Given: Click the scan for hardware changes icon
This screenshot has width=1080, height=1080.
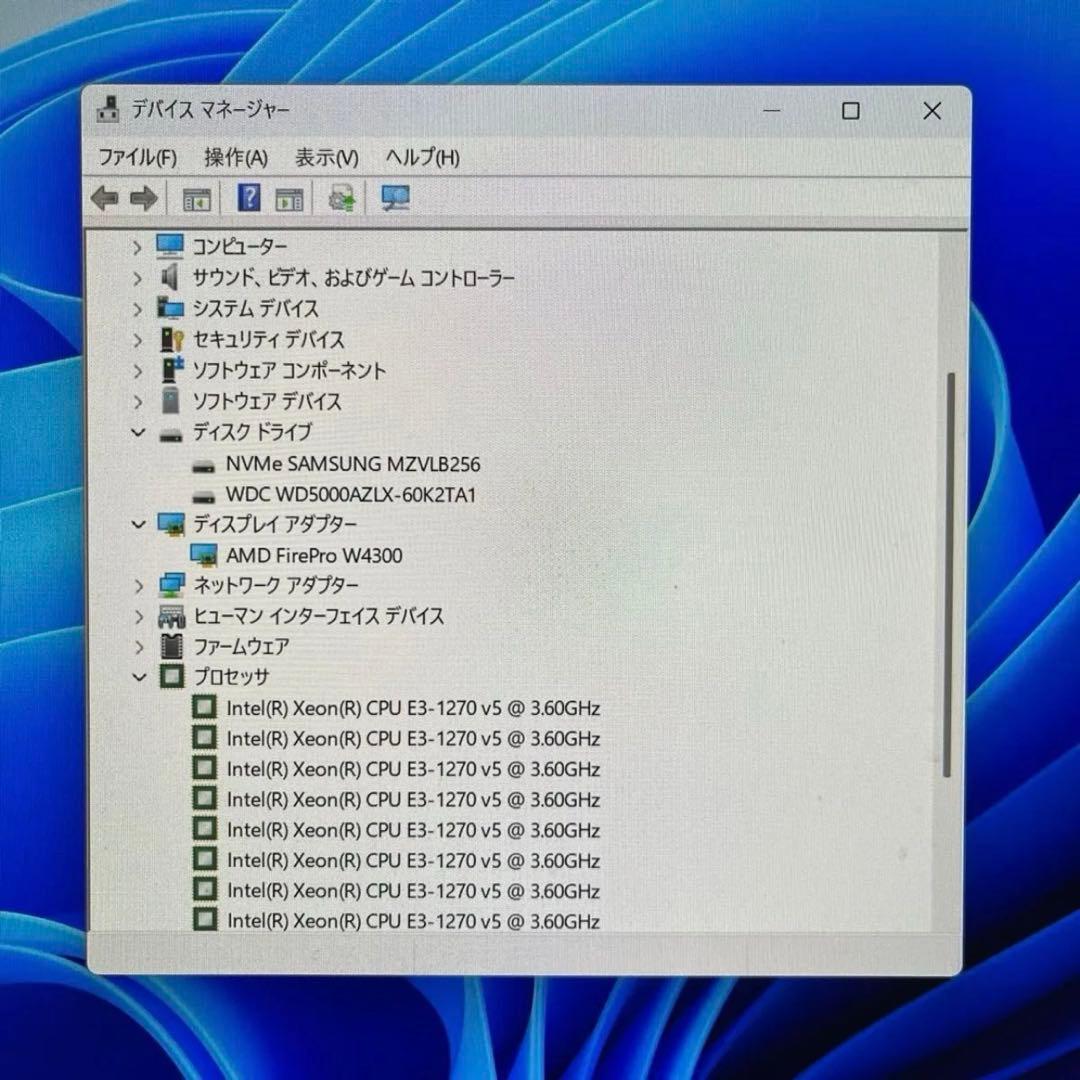Looking at the screenshot, I should coord(341,197).
